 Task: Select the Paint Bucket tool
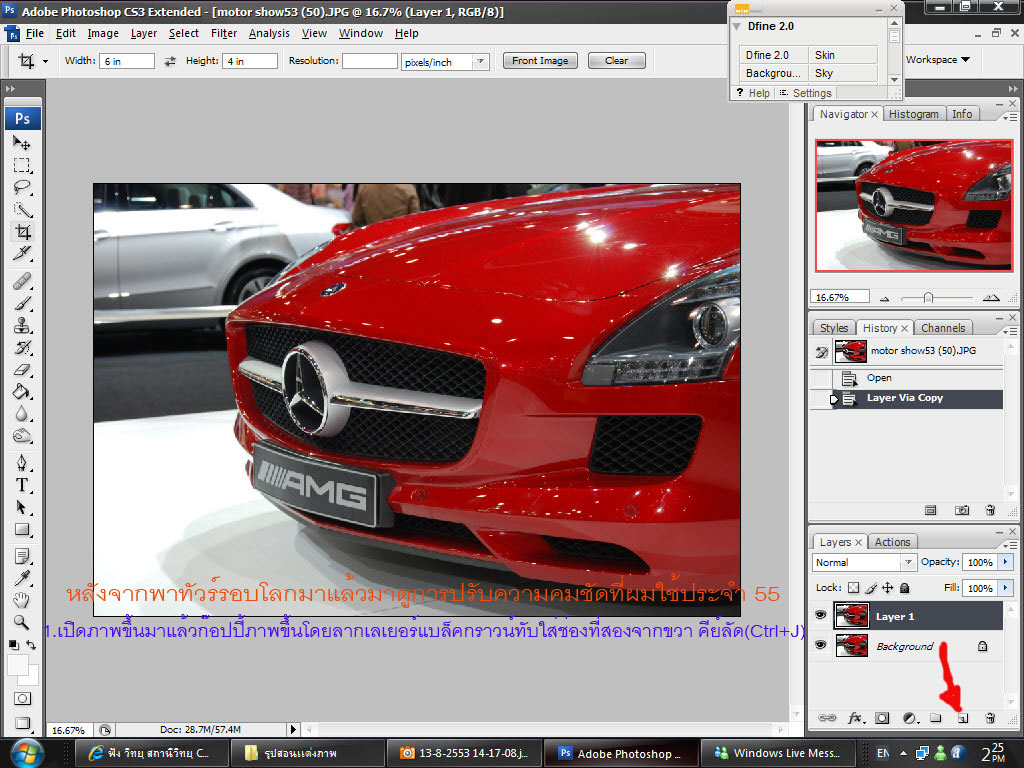pyautogui.click(x=22, y=392)
